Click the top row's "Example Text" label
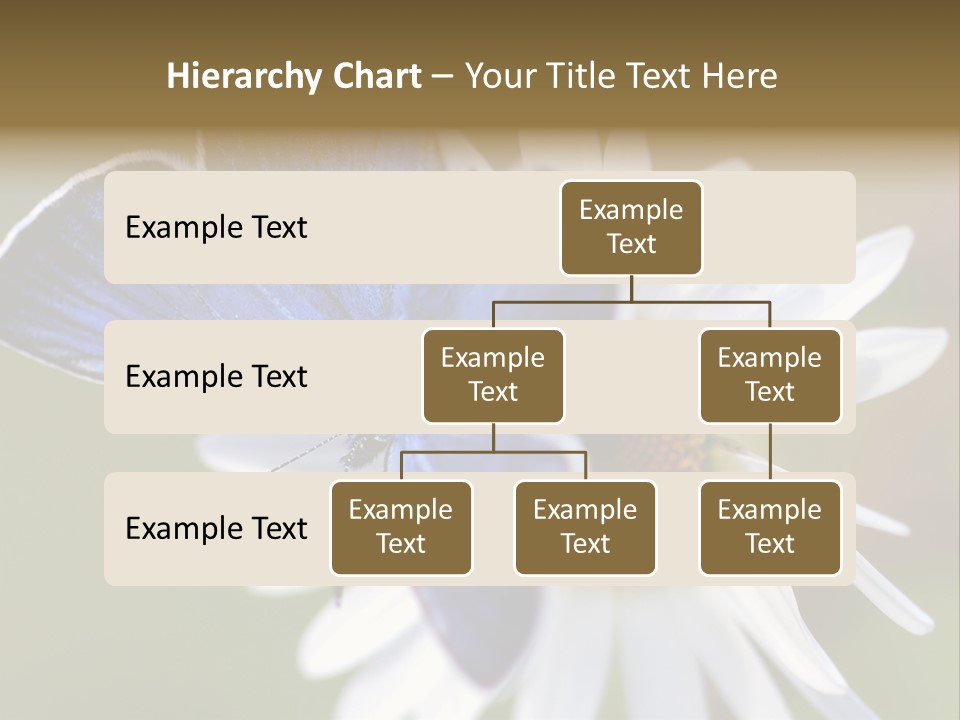This screenshot has height=720, width=960. coord(216,227)
